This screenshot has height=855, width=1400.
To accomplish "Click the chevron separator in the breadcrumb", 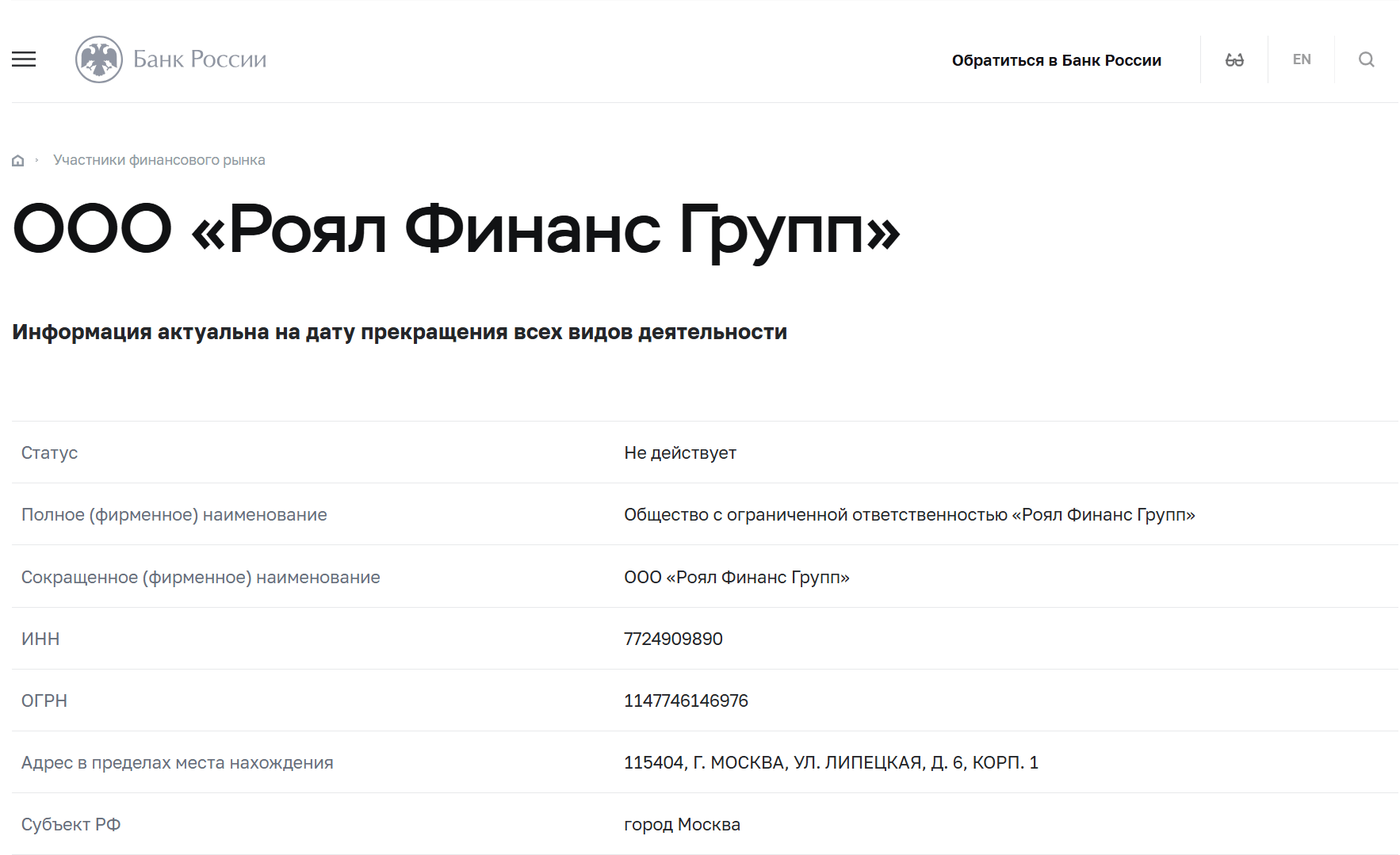I will pos(38,159).
